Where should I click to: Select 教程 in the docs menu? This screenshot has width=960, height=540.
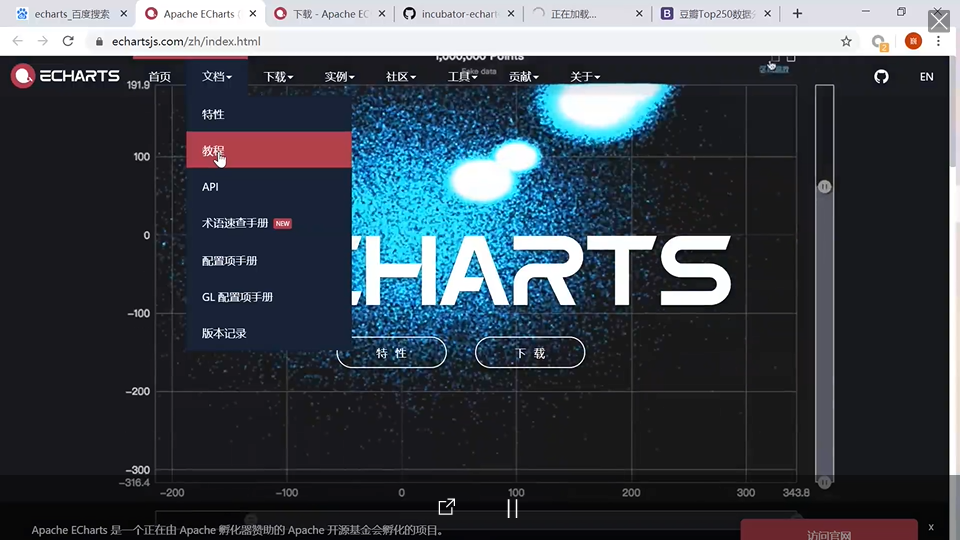point(269,150)
